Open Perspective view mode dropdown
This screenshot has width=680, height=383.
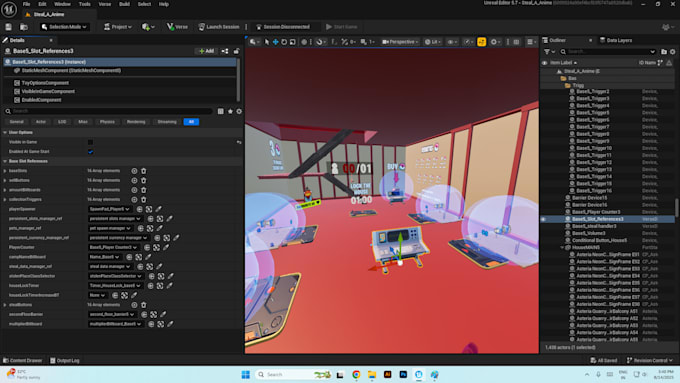(400, 42)
